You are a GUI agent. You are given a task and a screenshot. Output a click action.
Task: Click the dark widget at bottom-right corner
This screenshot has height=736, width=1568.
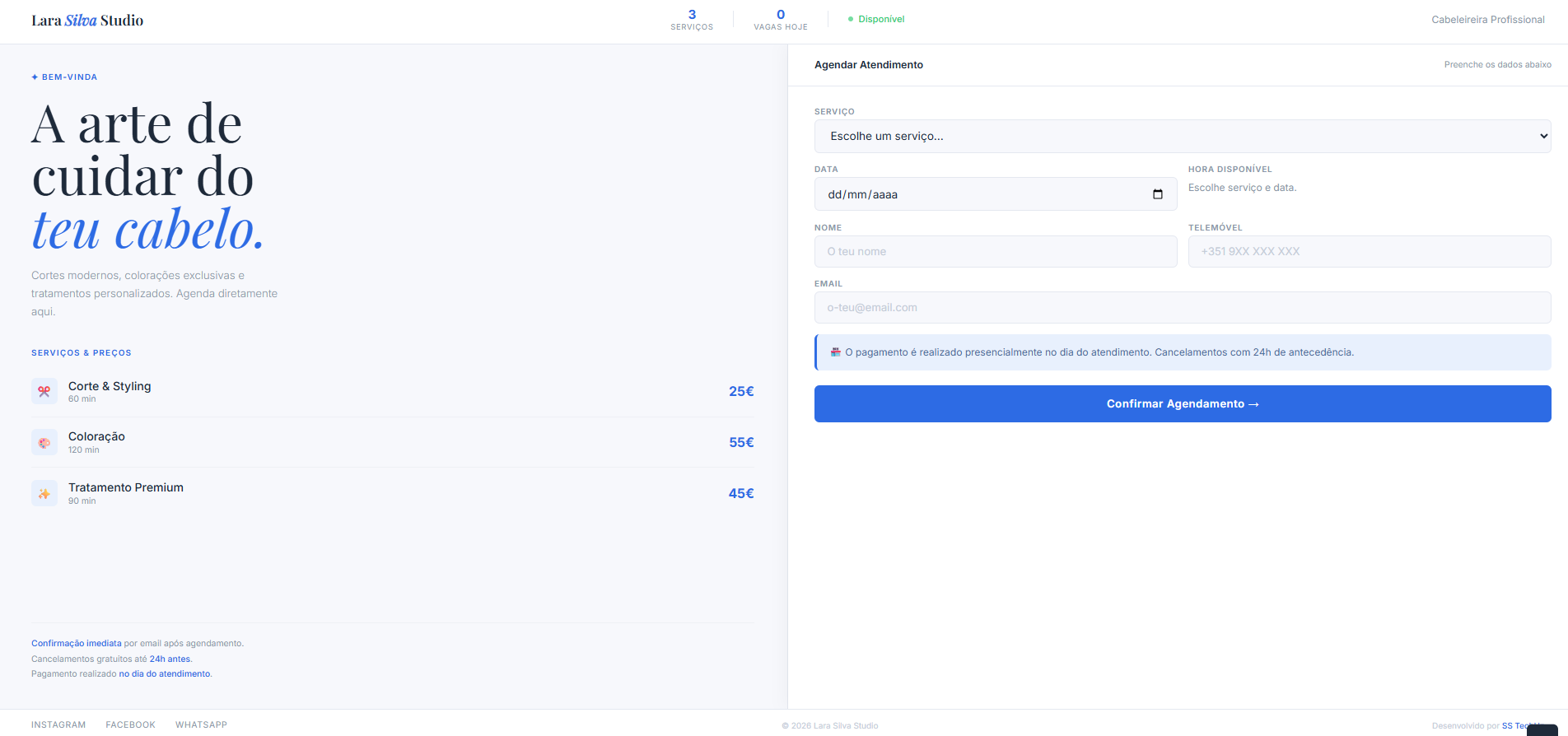[1542, 730]
